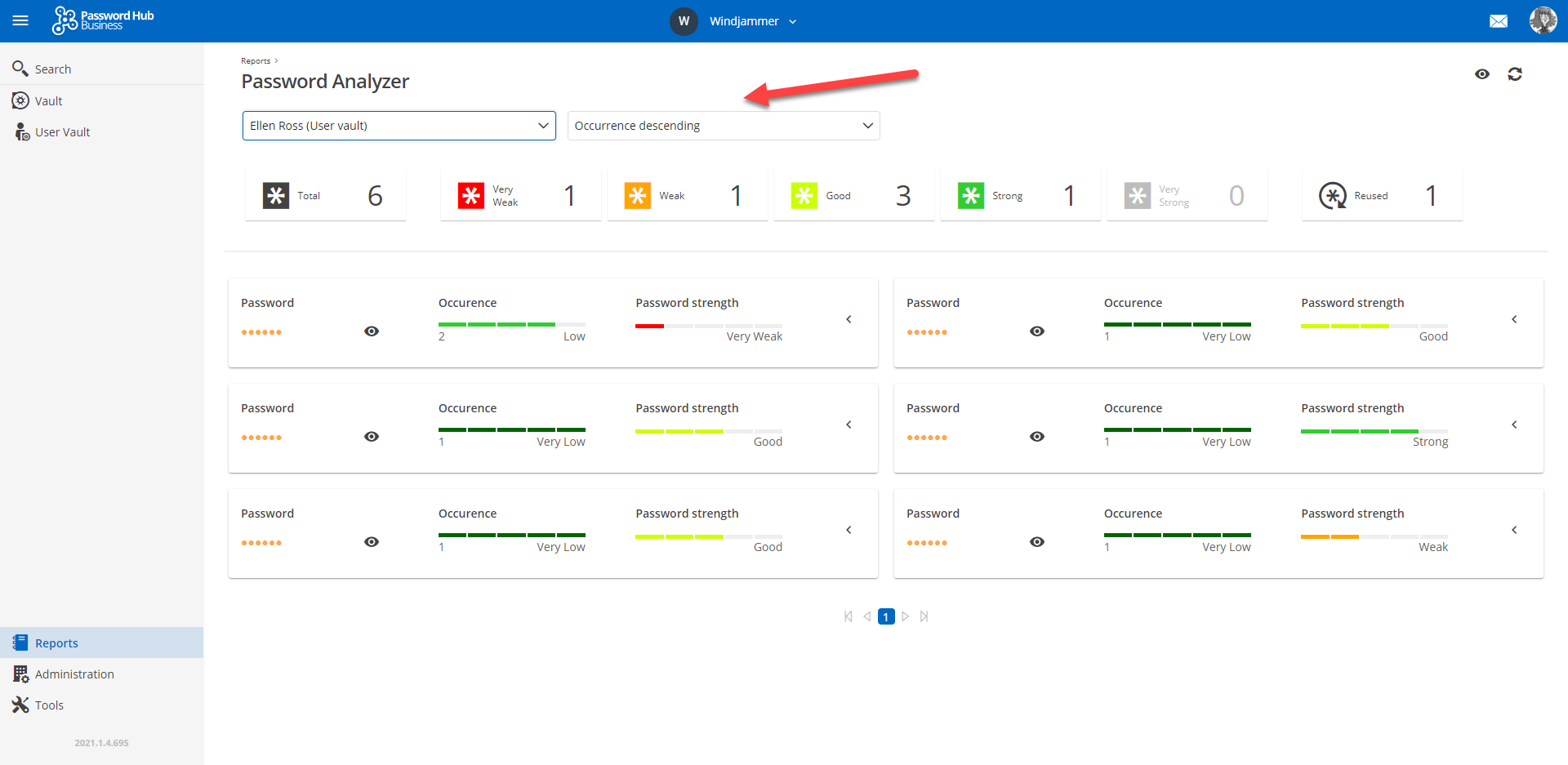This screenshot has height=765, width=1568.
Task: Open the user profile avatar
Action: pos(1543,20)
